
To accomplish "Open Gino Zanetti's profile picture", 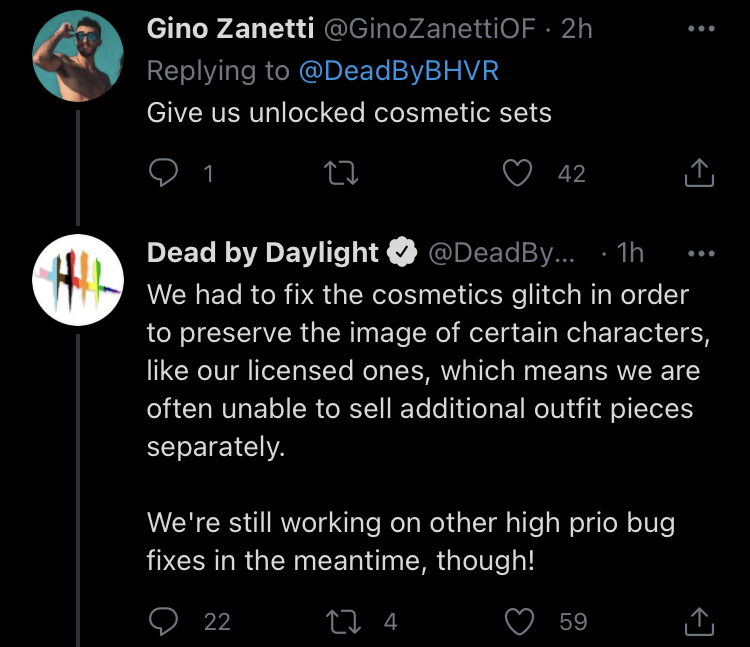I will 78,56.
